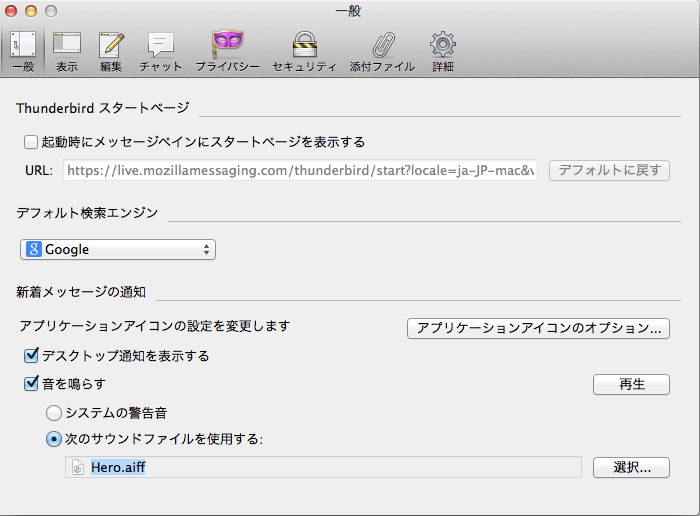The height and width of the screenshot is (516, 700).
Task: Open the 編集 (Composition) pencil icon pane
Action: (111, 51)
